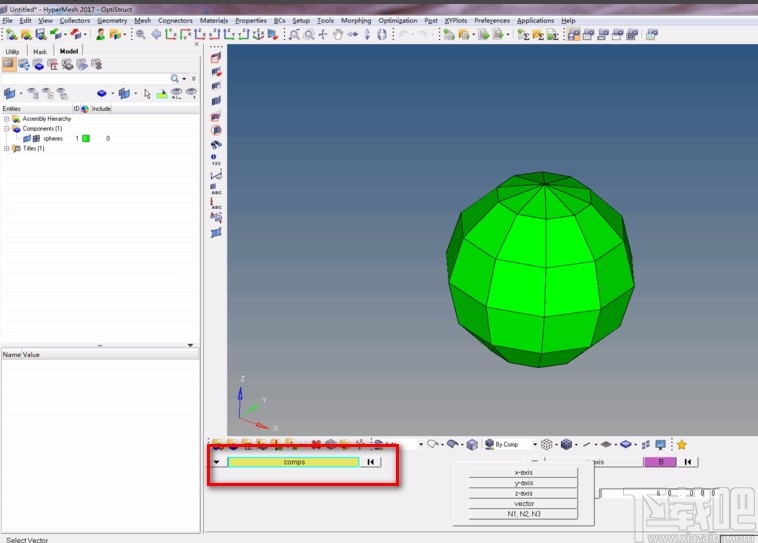Click the yellow comps collector field
This screenshot has width=758, height=543.
pos(293,463)
